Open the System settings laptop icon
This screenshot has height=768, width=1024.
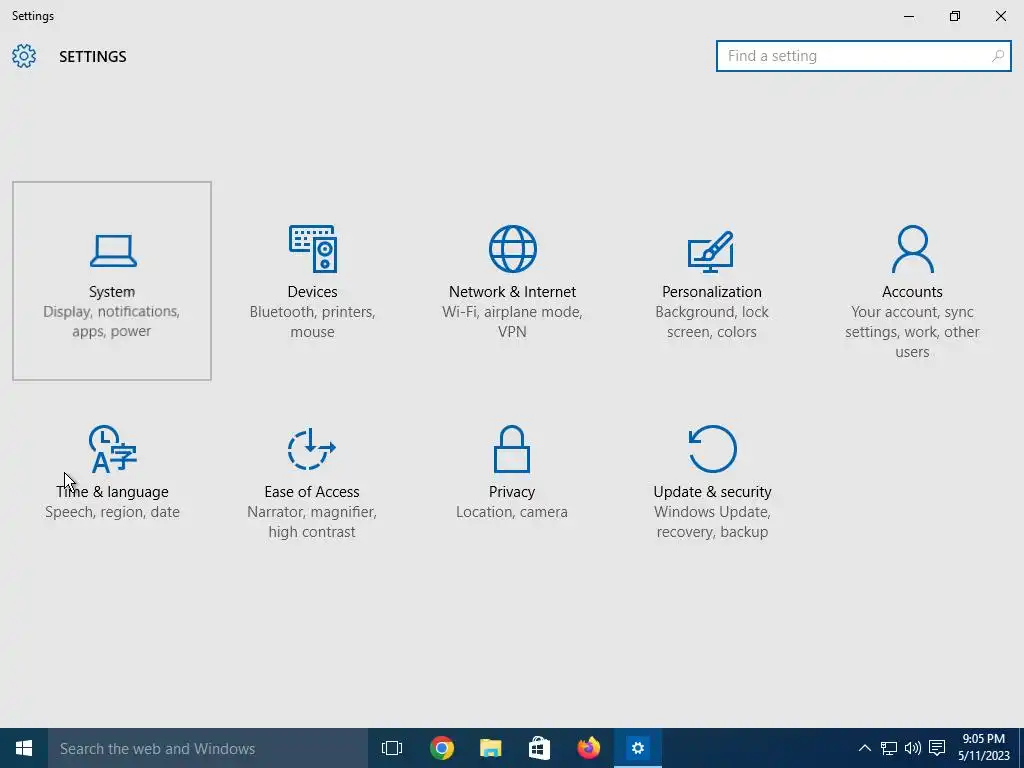(x=113, y=251)
